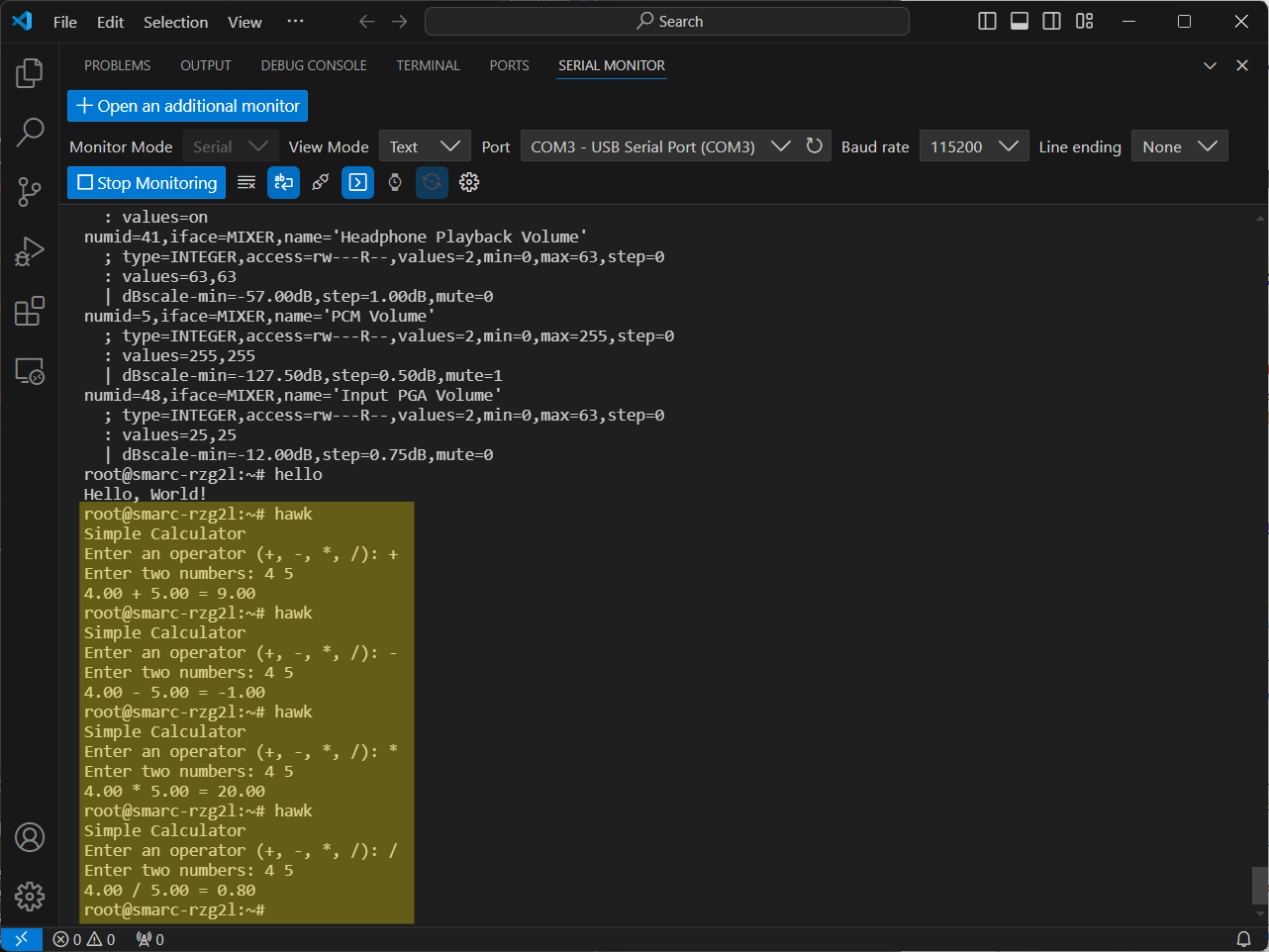This screenshot has height=952, width=1269.
Task: Open the Edit menu
Action: [x=111, y=22]
